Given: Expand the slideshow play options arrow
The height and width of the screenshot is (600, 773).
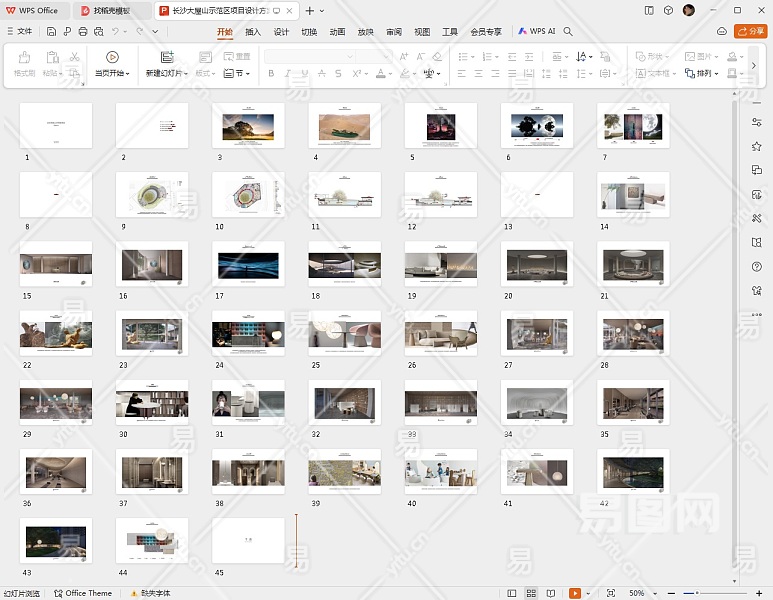Looking at the screenshot, I should (x=588, y=593).
